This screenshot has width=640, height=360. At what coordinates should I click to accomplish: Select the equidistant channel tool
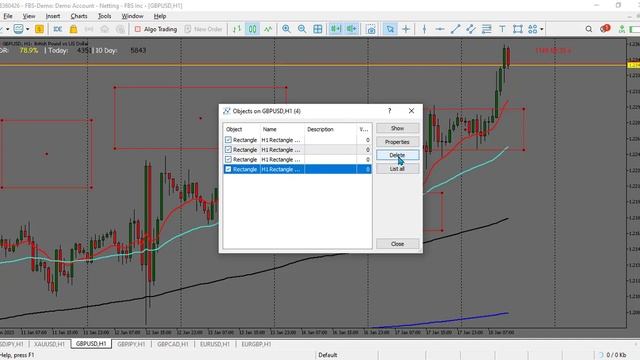[471, 29]
